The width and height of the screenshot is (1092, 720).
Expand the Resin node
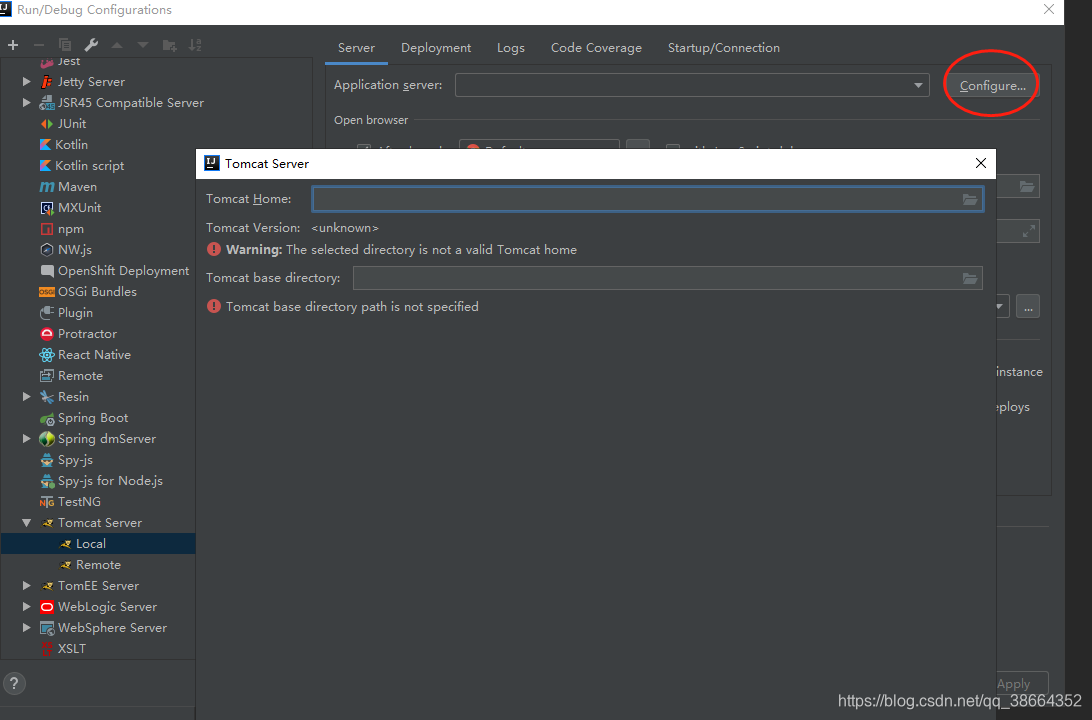26,397
